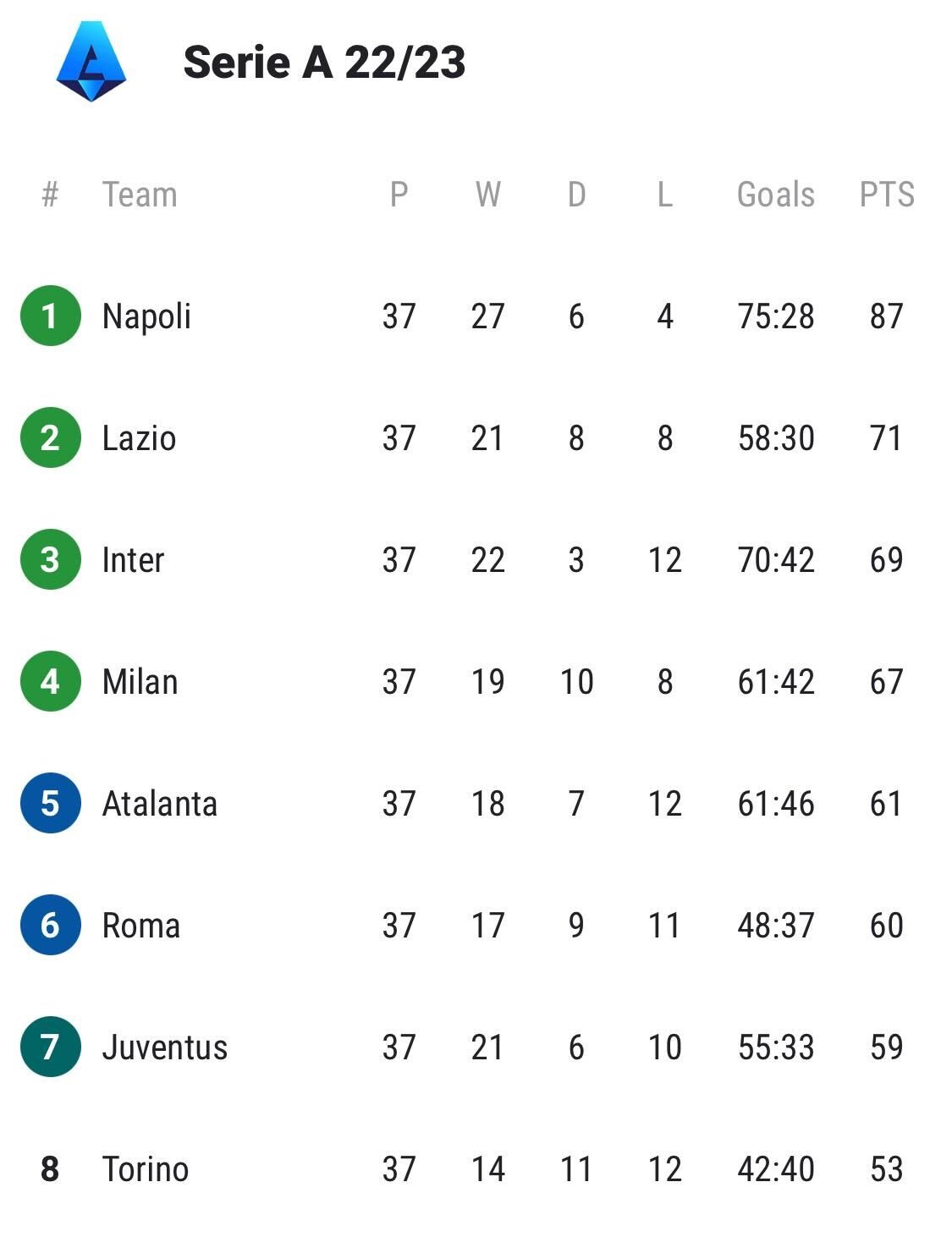This screenshot has height=1248, width=952.
Task: Click the Serie A league logo
Action: [x=91, y=62]
